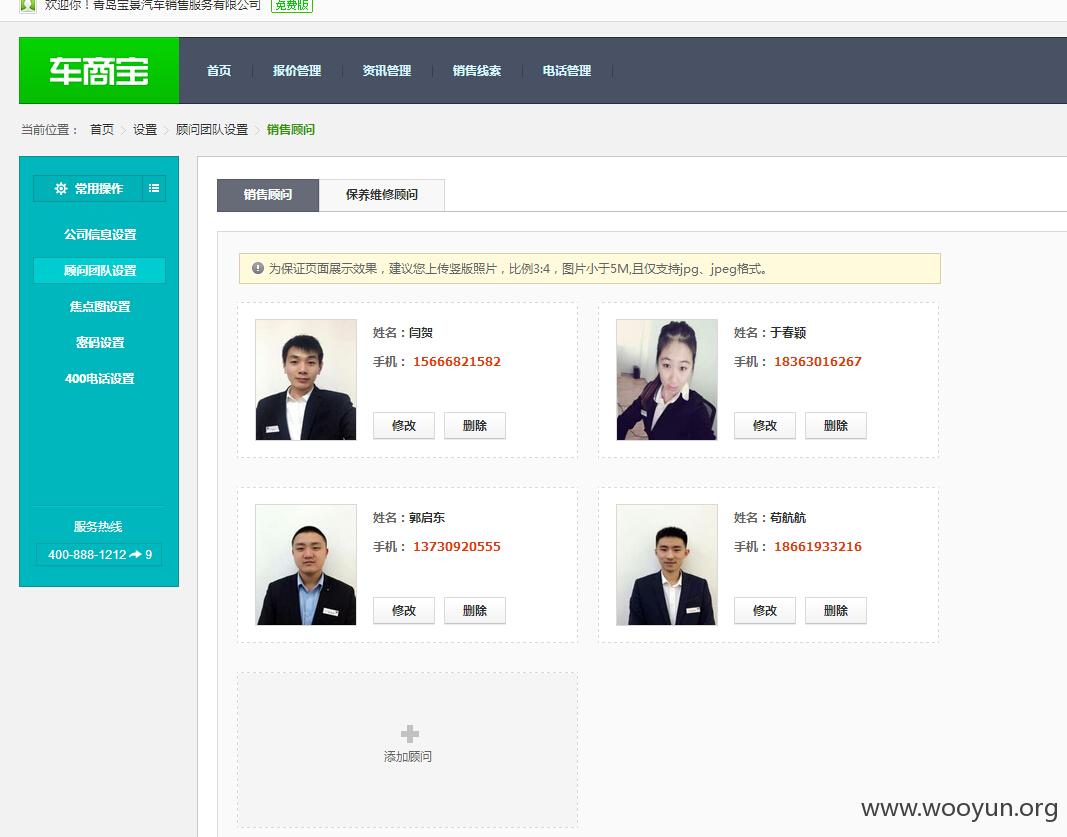Open 销售线索 in top navigation
This screenshot has height=837, width=1067.
click(476, 71)
